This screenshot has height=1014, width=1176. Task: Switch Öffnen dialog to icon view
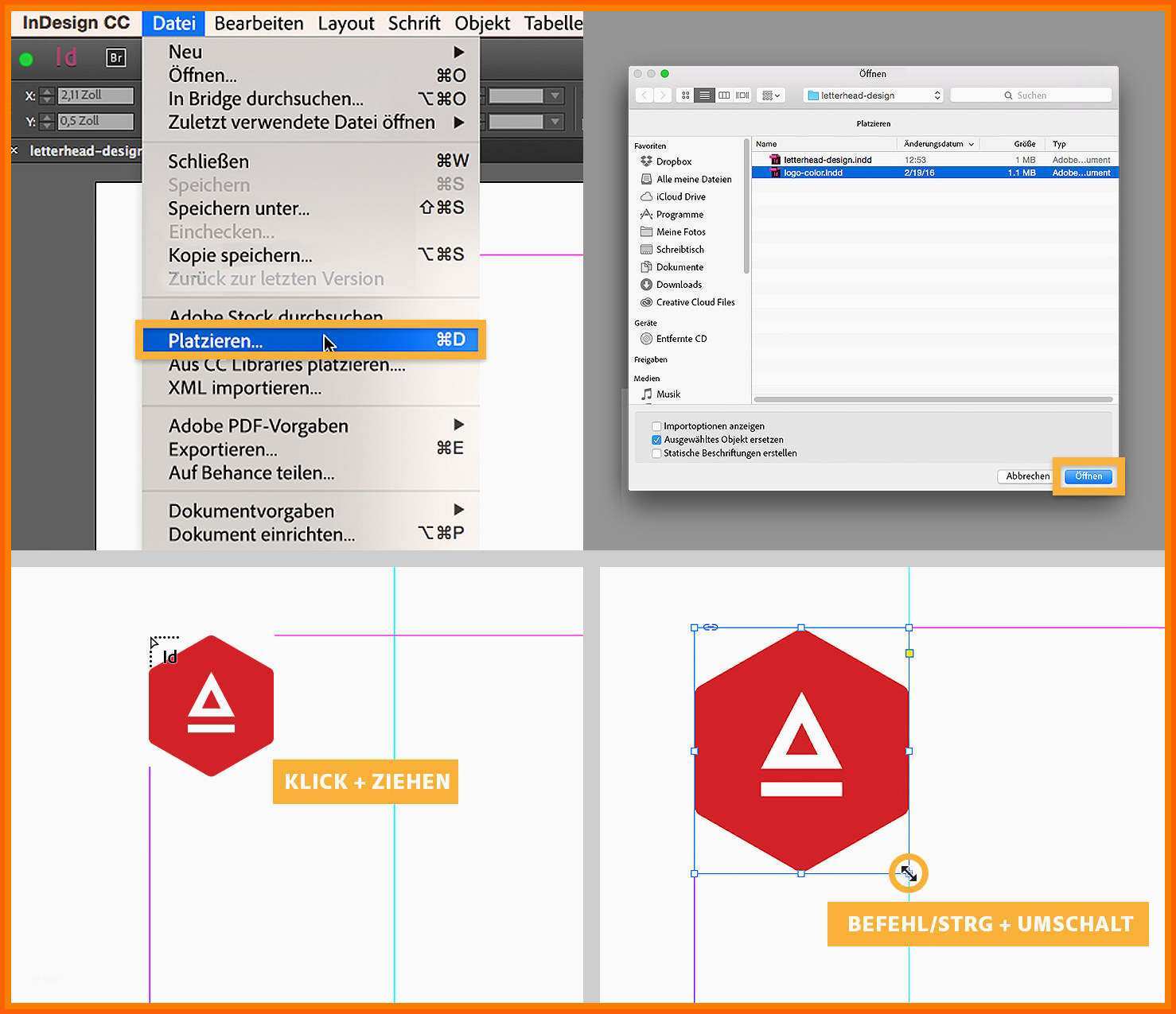point(685,95)
